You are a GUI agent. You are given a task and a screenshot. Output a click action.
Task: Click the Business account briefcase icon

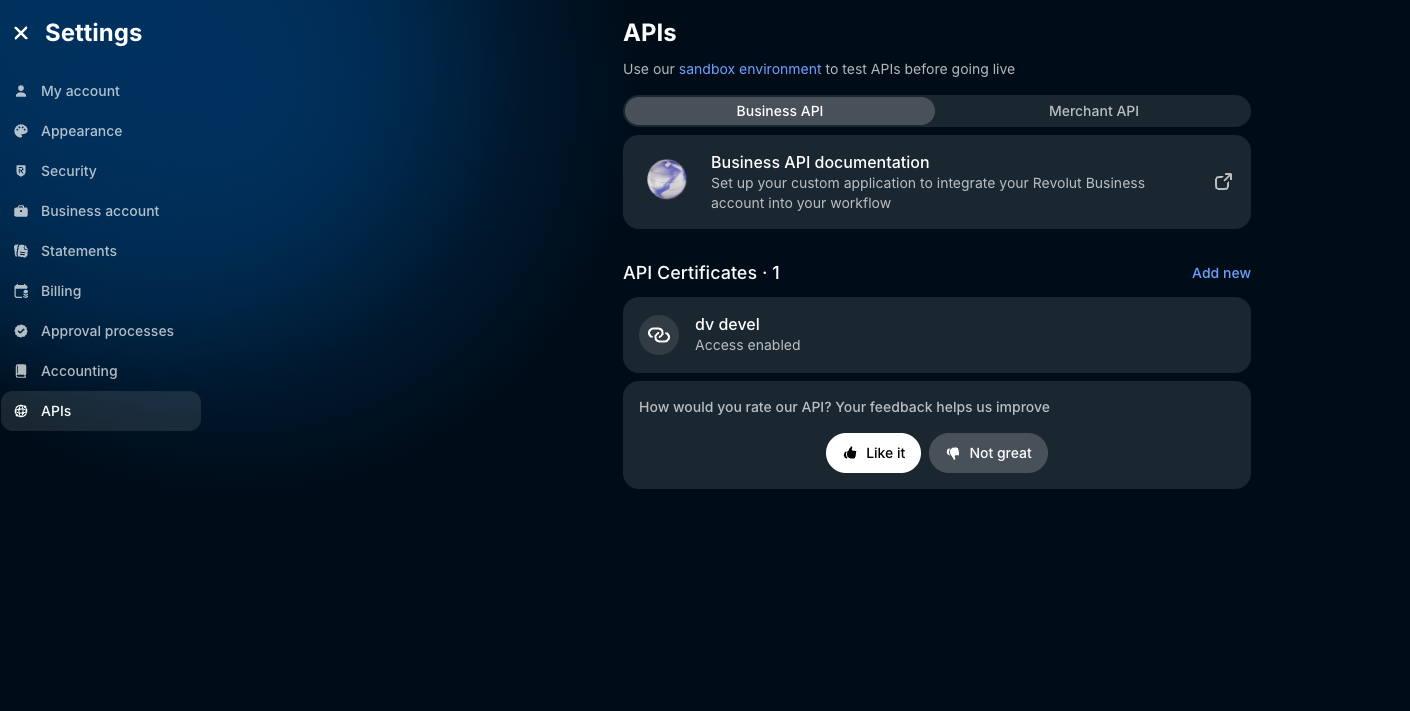pos(21,211)
